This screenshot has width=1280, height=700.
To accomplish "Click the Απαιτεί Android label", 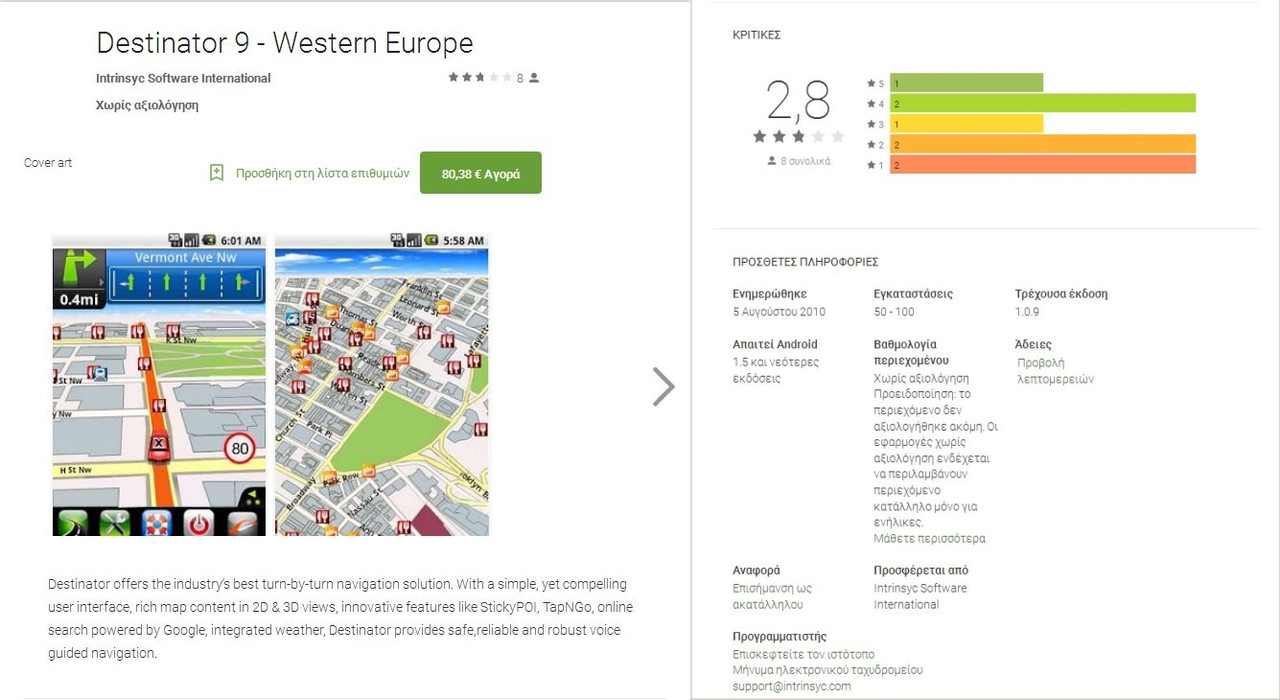I will [x=775, y=344].
